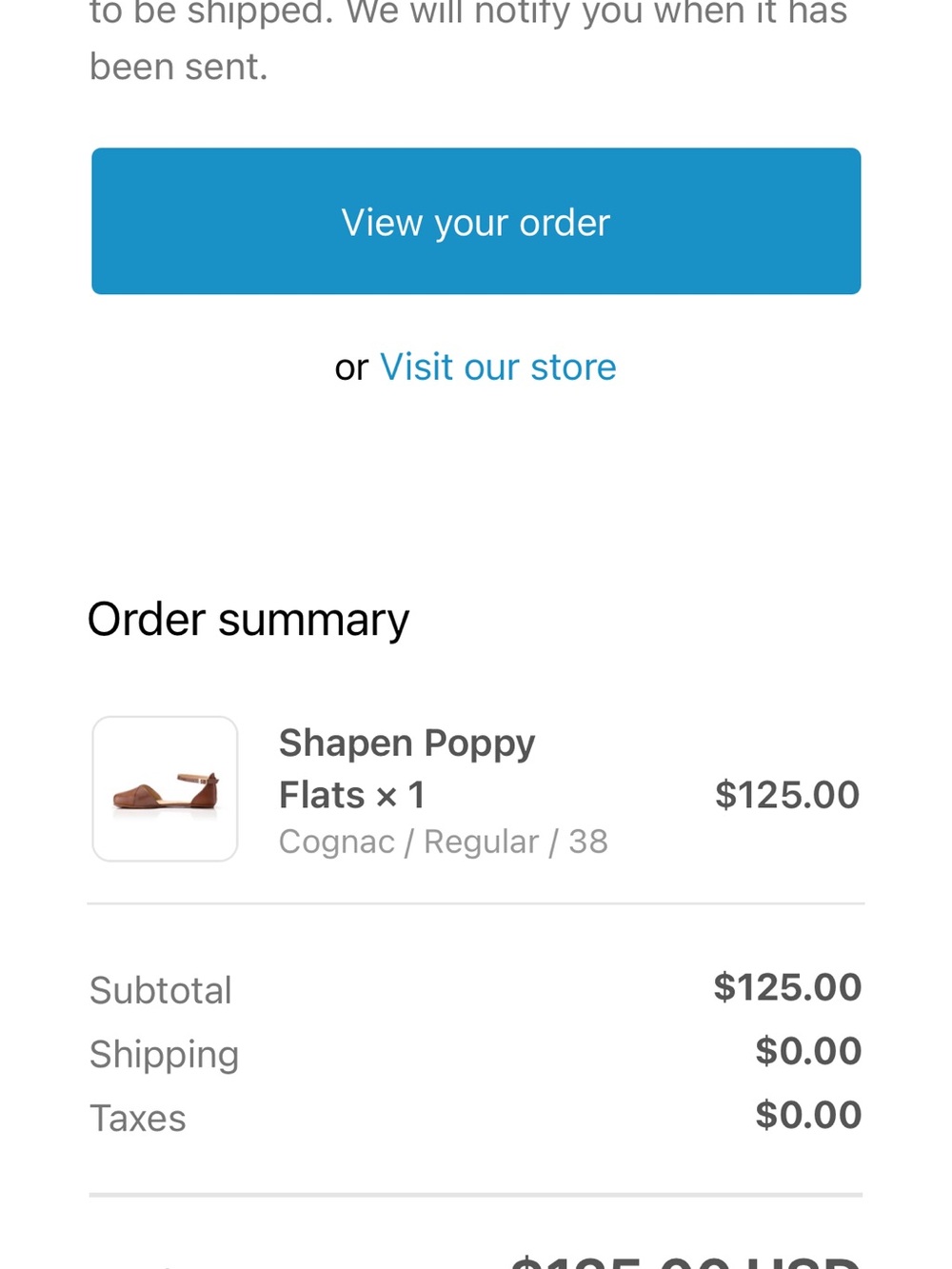
Task: Select the 'been sent.' notification text
Action: [x=179, y=67]
